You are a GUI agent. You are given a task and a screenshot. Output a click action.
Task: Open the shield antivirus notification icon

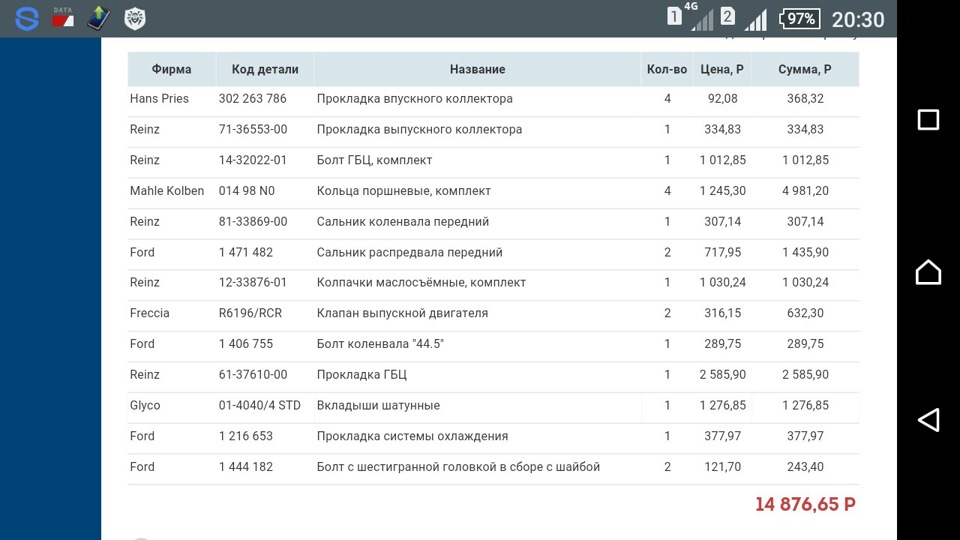[135, 18]
